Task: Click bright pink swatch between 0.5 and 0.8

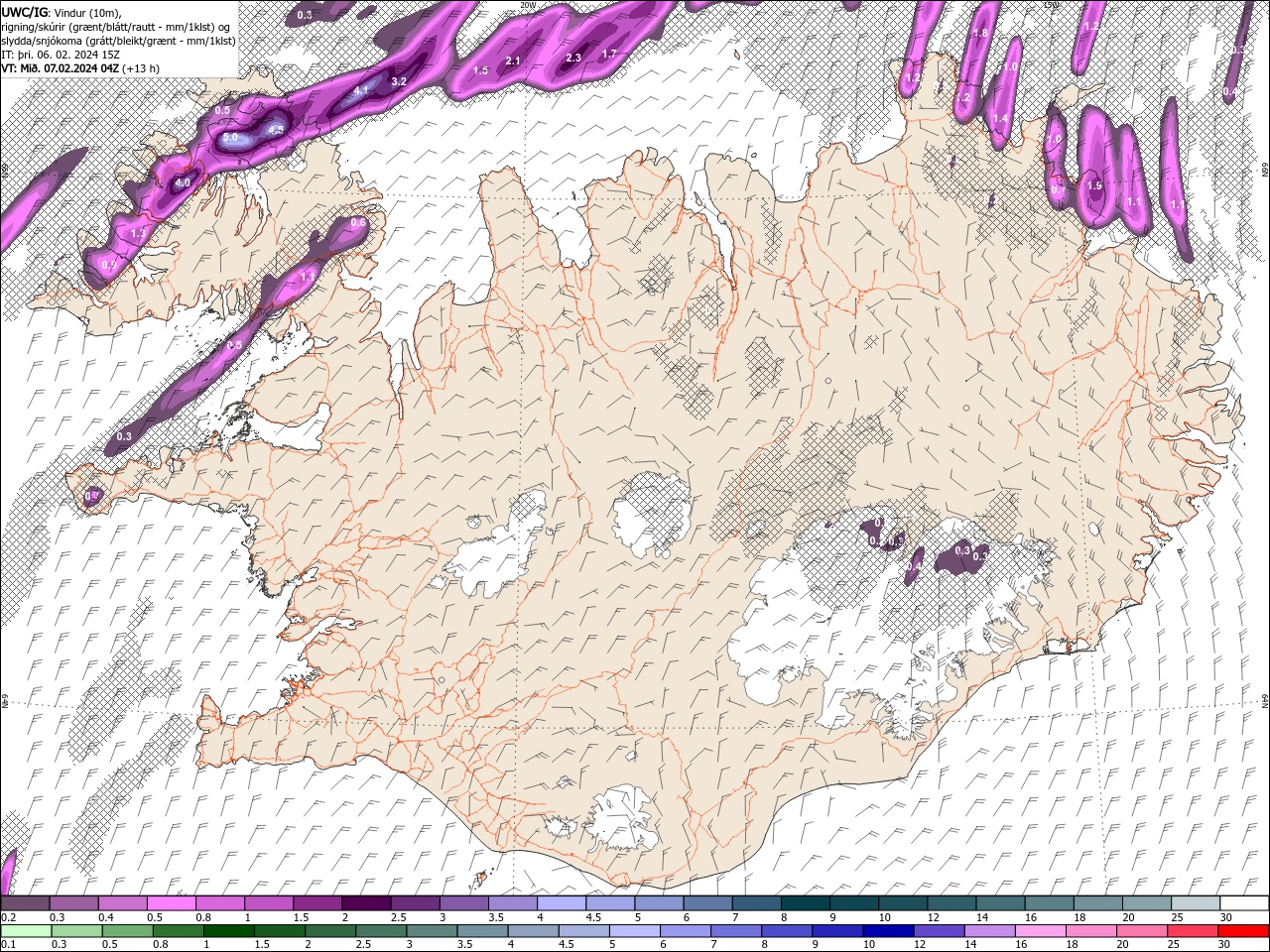Action: point(171,903)
